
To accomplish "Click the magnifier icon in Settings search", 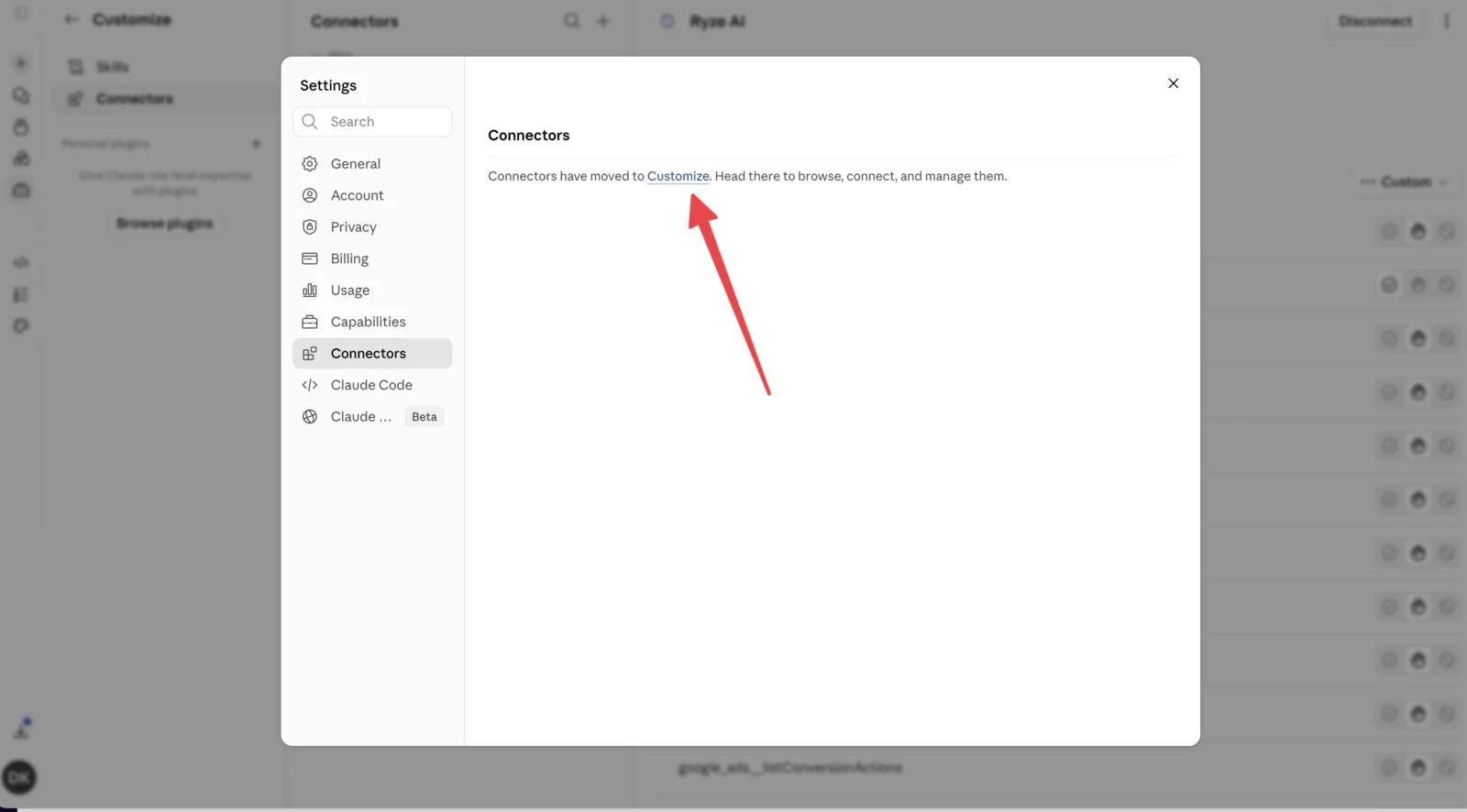I will [x=310, y=122].
